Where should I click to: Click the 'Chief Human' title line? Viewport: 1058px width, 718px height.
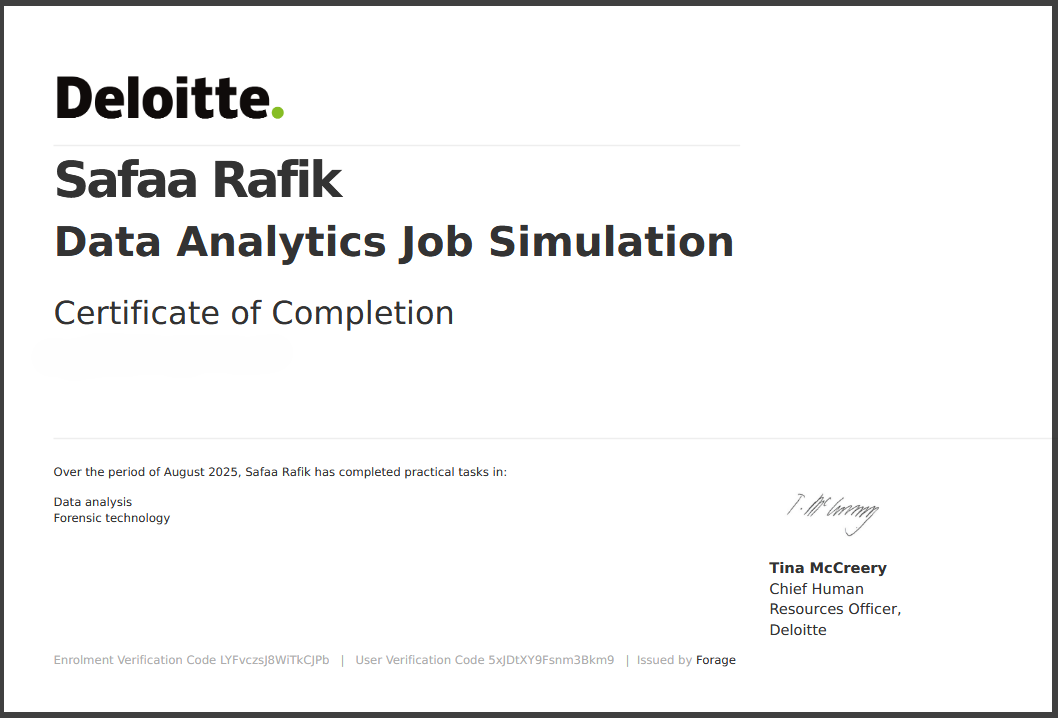[816, 588]
